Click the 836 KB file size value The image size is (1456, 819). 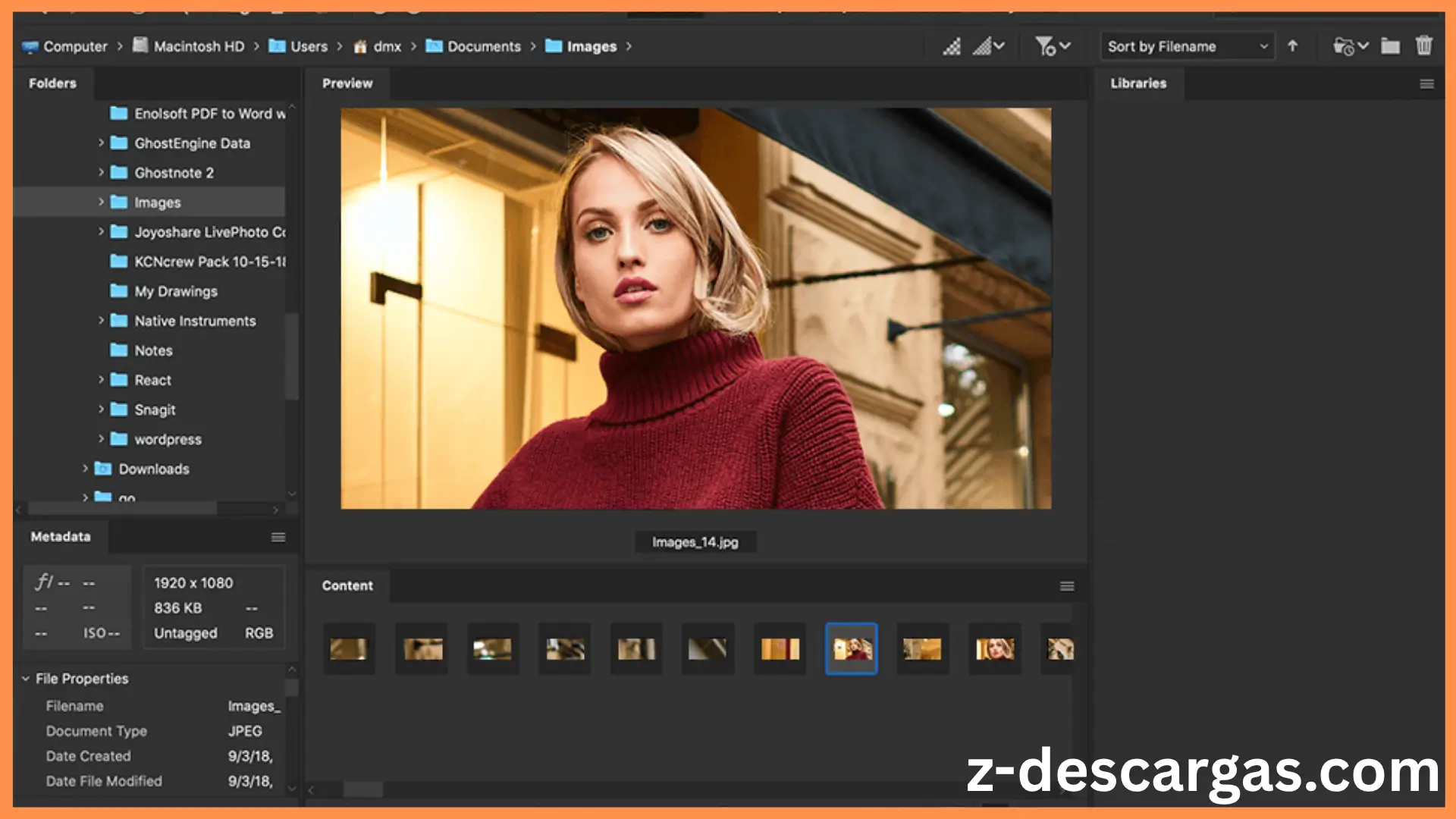point(177,608)
